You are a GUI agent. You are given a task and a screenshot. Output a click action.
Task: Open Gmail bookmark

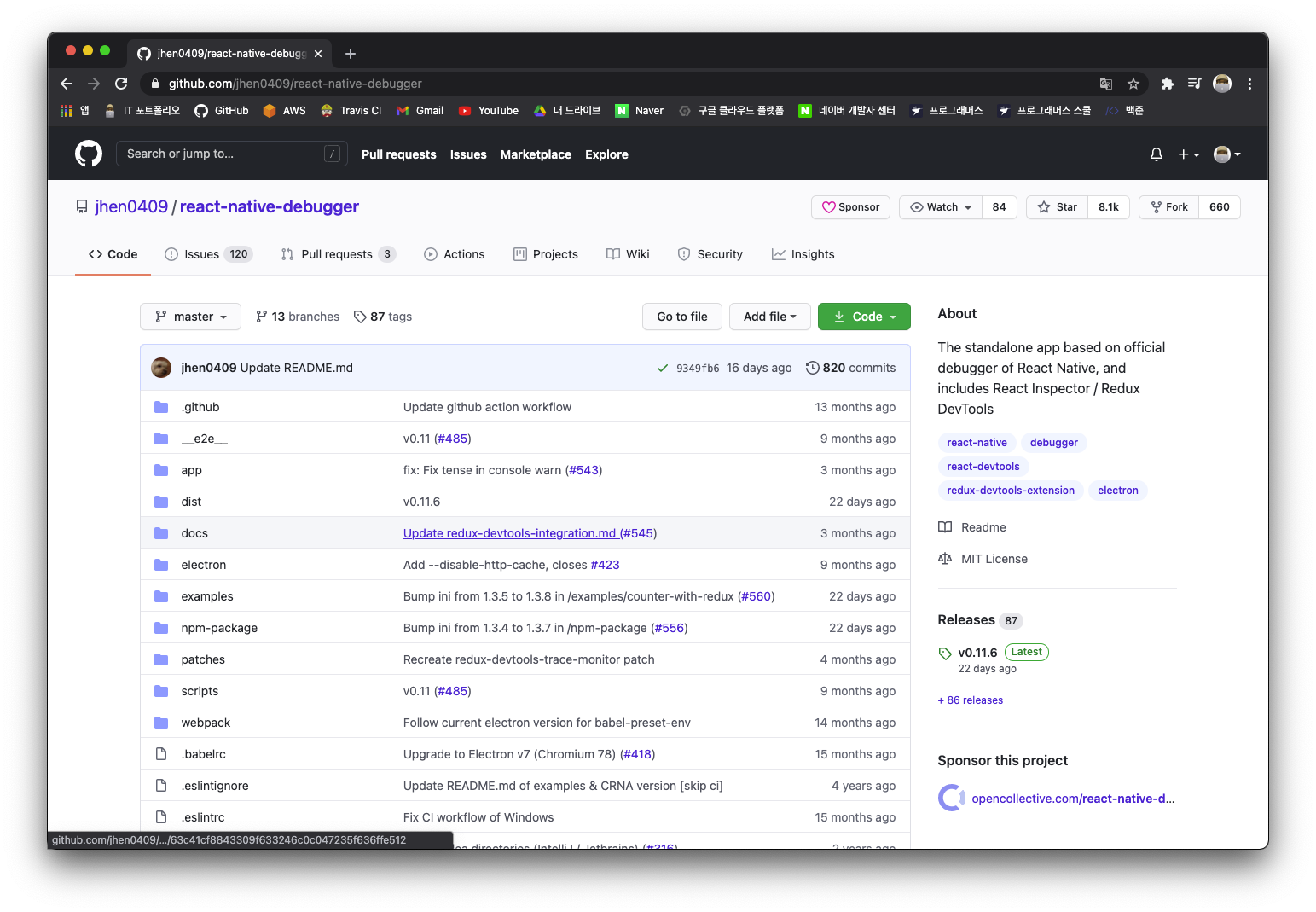pos(420,111)
